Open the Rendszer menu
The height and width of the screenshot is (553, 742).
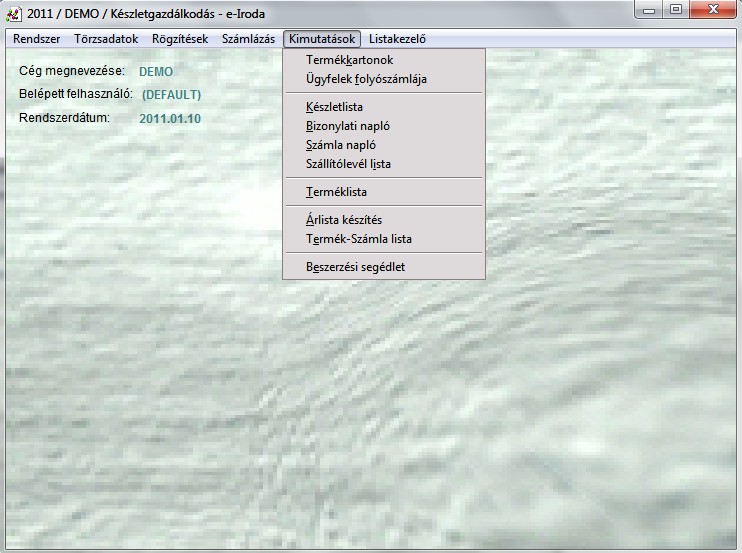[37, 39]
